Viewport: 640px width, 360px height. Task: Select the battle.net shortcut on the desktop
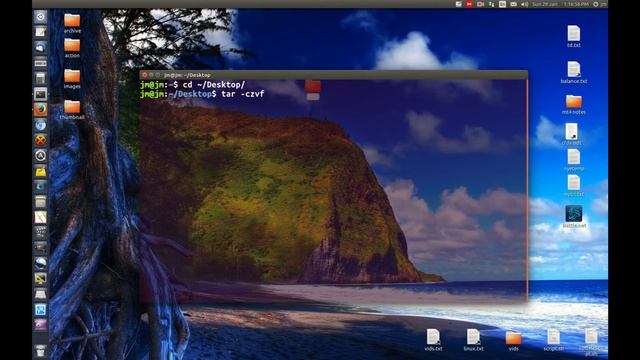(x=574, y=217)
